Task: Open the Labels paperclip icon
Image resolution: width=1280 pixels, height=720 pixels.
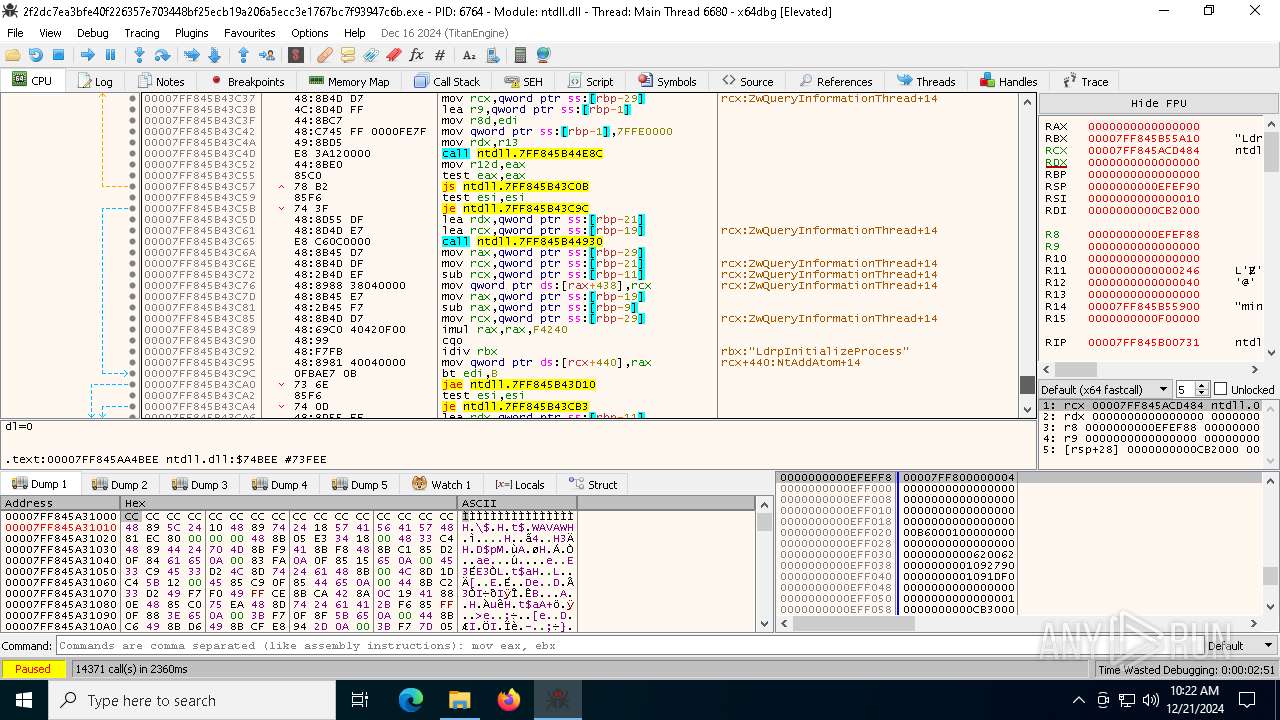Action: pos(370,55)
